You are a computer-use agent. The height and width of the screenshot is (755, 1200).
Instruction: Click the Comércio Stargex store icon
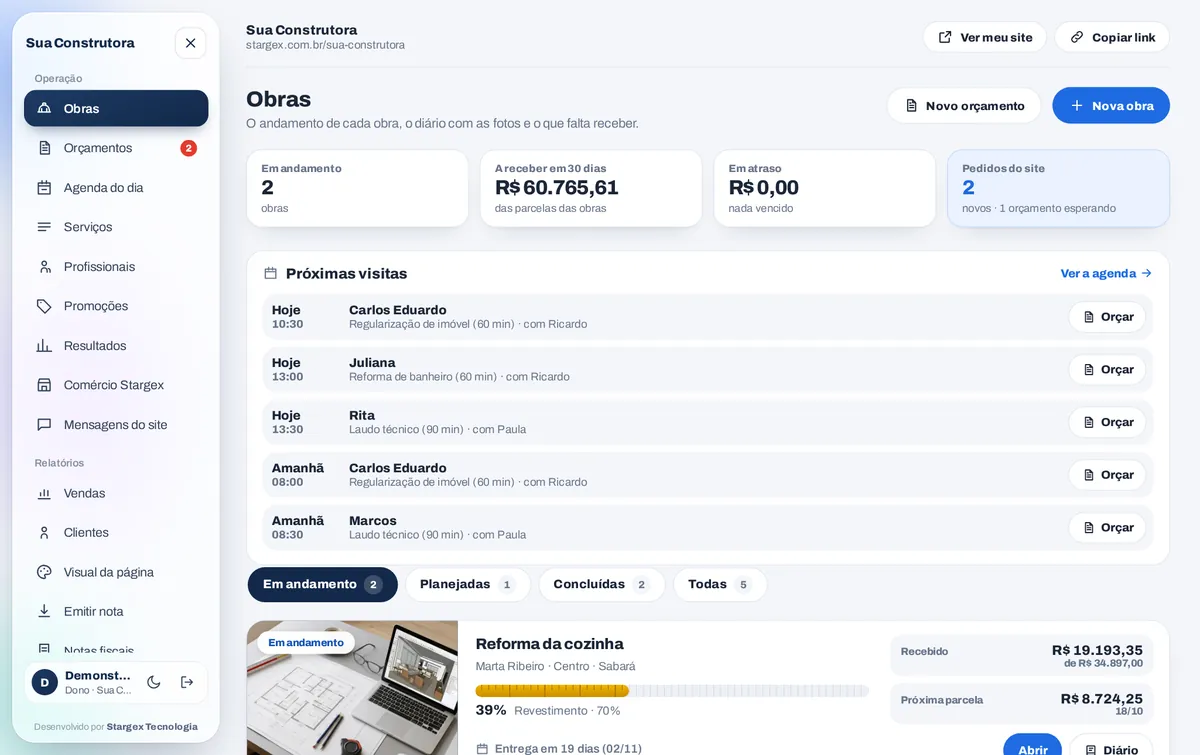tap(44, 385)
